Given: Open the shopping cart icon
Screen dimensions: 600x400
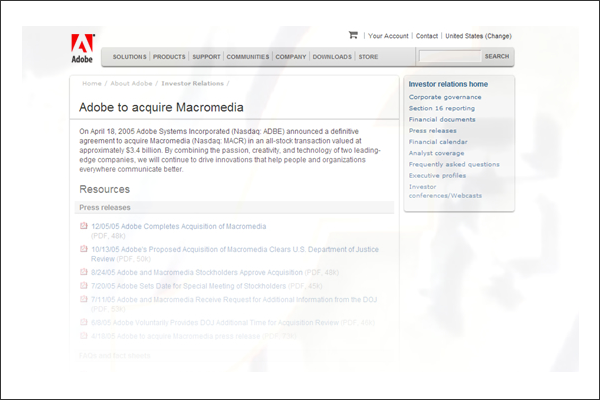Looking at the screenshot, I should tap(353, 35).
